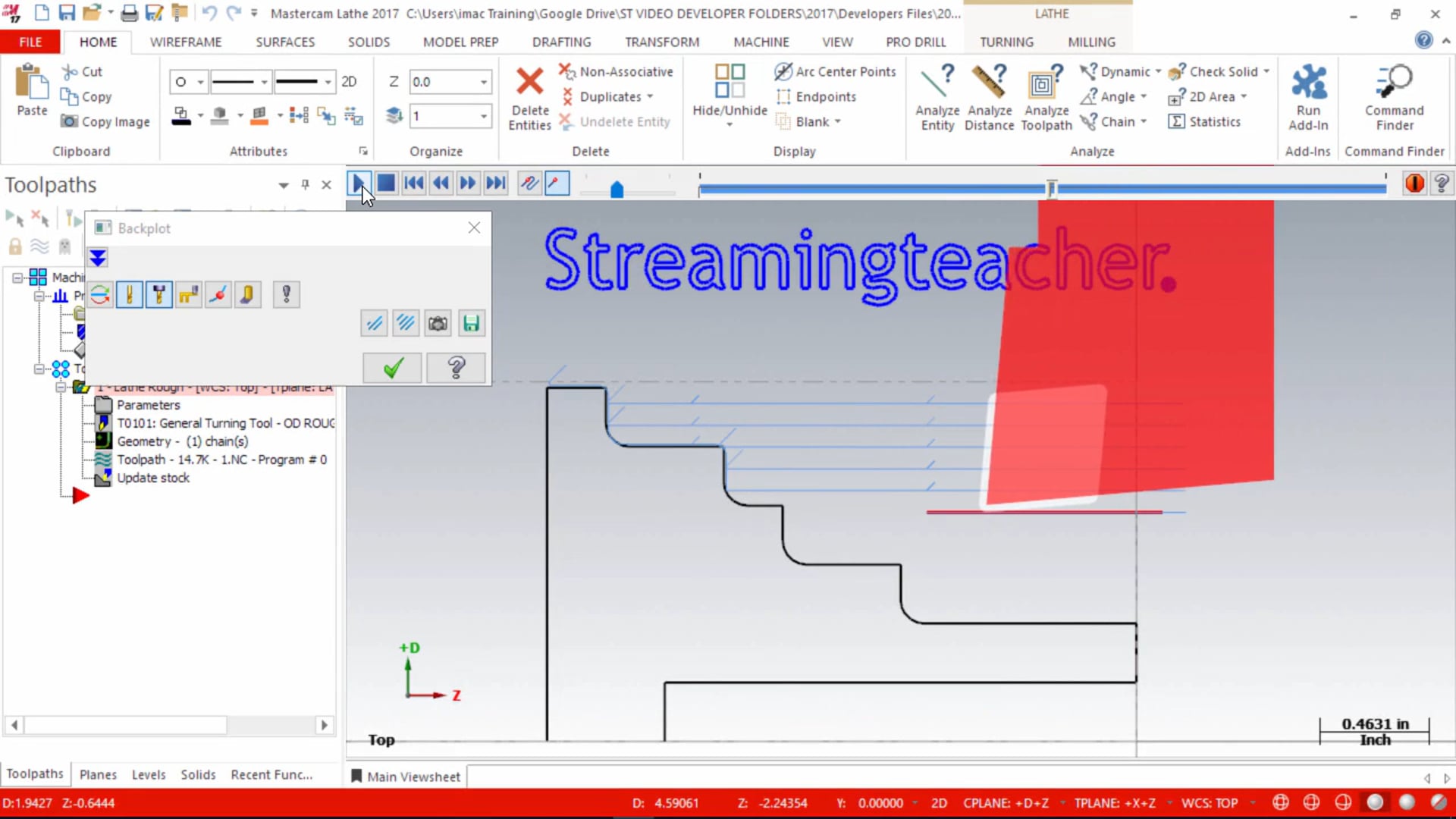The image size is (1456, 819).
Task: Click the Z depth input field
Action: [445, 81]
